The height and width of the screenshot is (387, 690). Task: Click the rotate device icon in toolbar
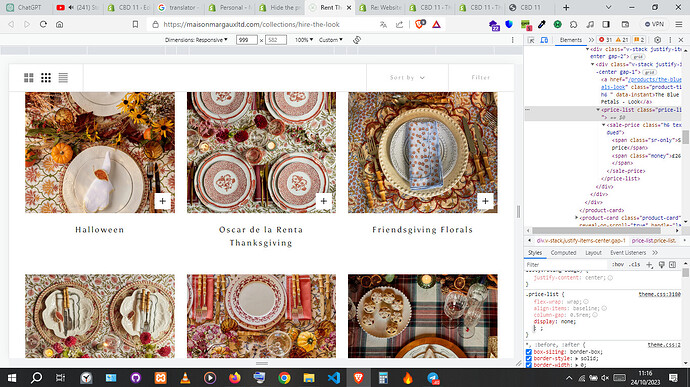[357, 40]
